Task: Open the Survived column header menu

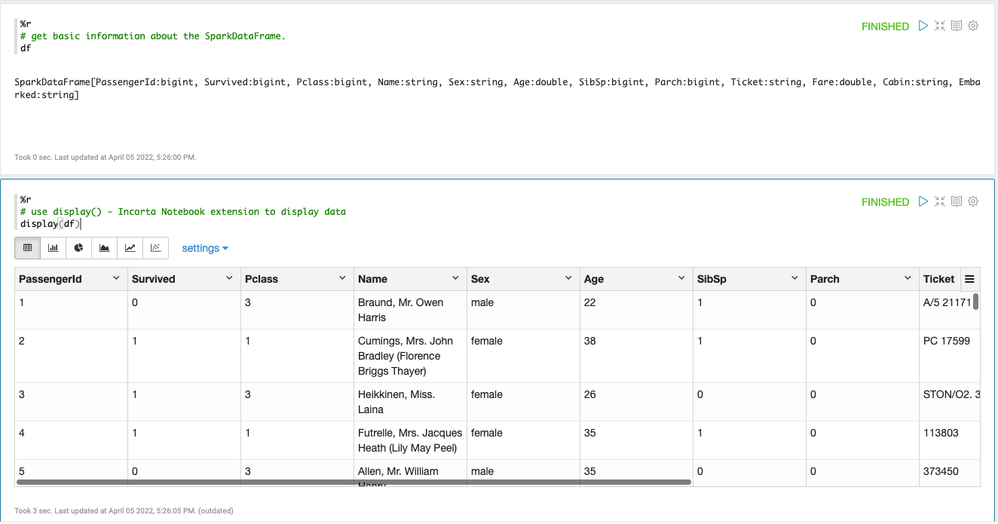Action: [229, 279]
